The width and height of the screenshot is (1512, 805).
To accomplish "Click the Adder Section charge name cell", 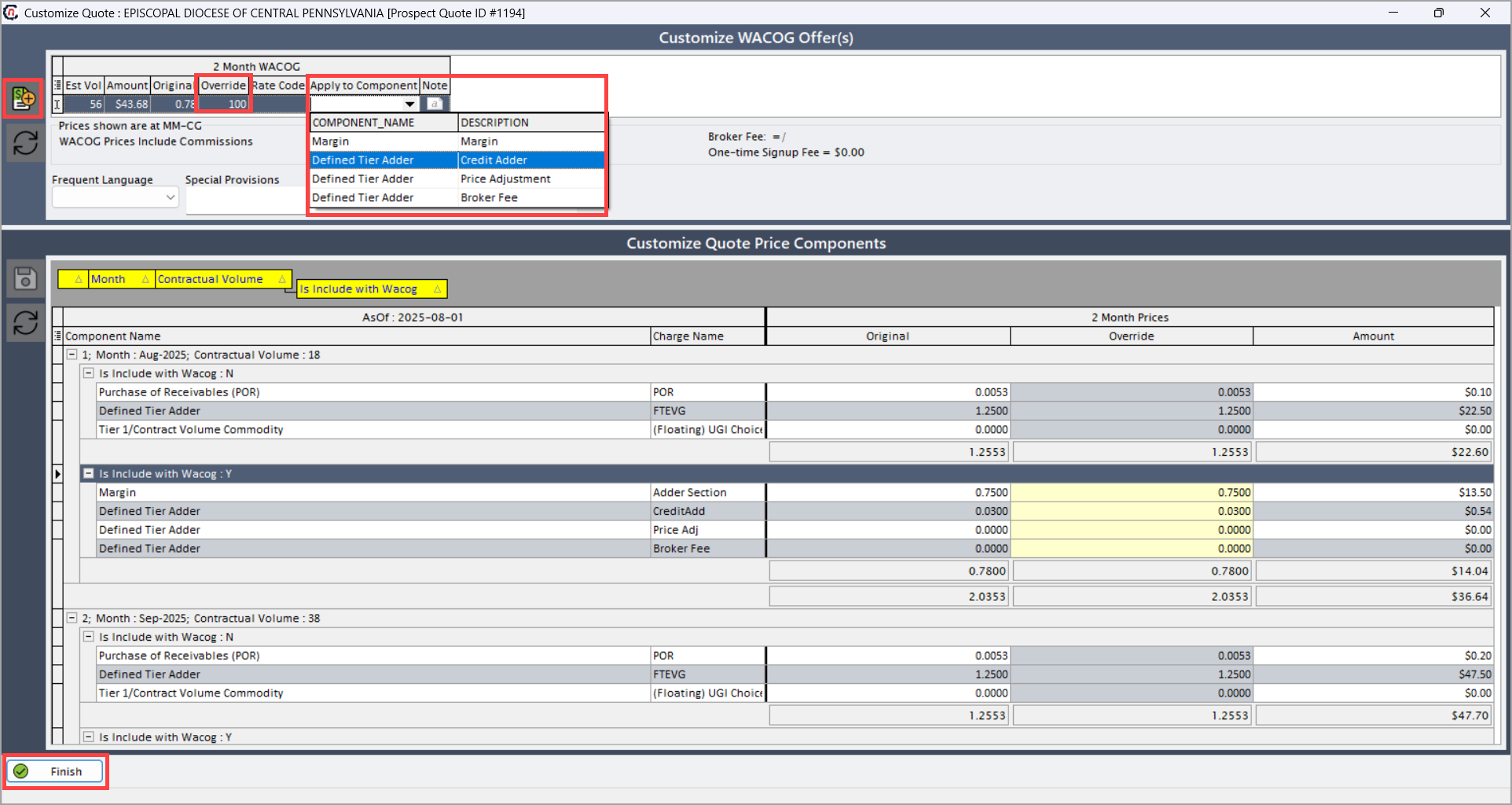I will pyautogui.click(x=708, y=493).
